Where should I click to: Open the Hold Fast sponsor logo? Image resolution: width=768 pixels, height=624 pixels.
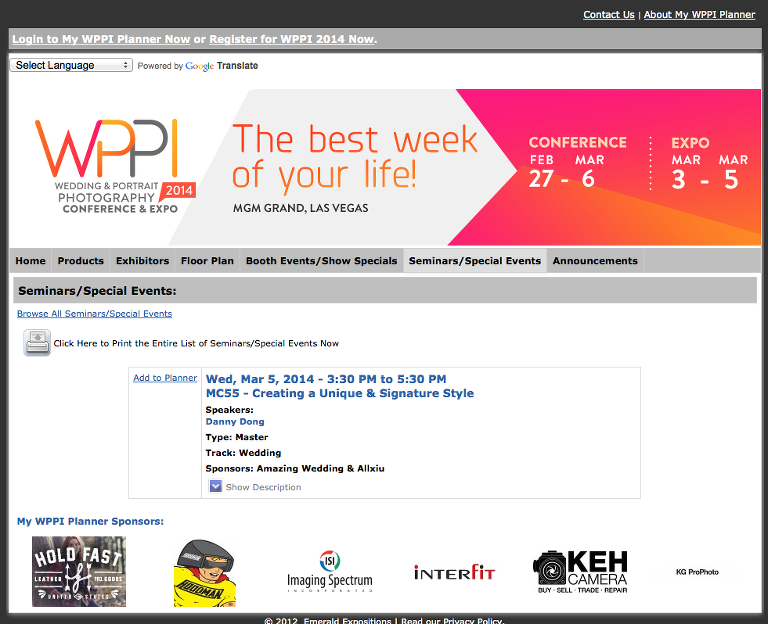79,571
